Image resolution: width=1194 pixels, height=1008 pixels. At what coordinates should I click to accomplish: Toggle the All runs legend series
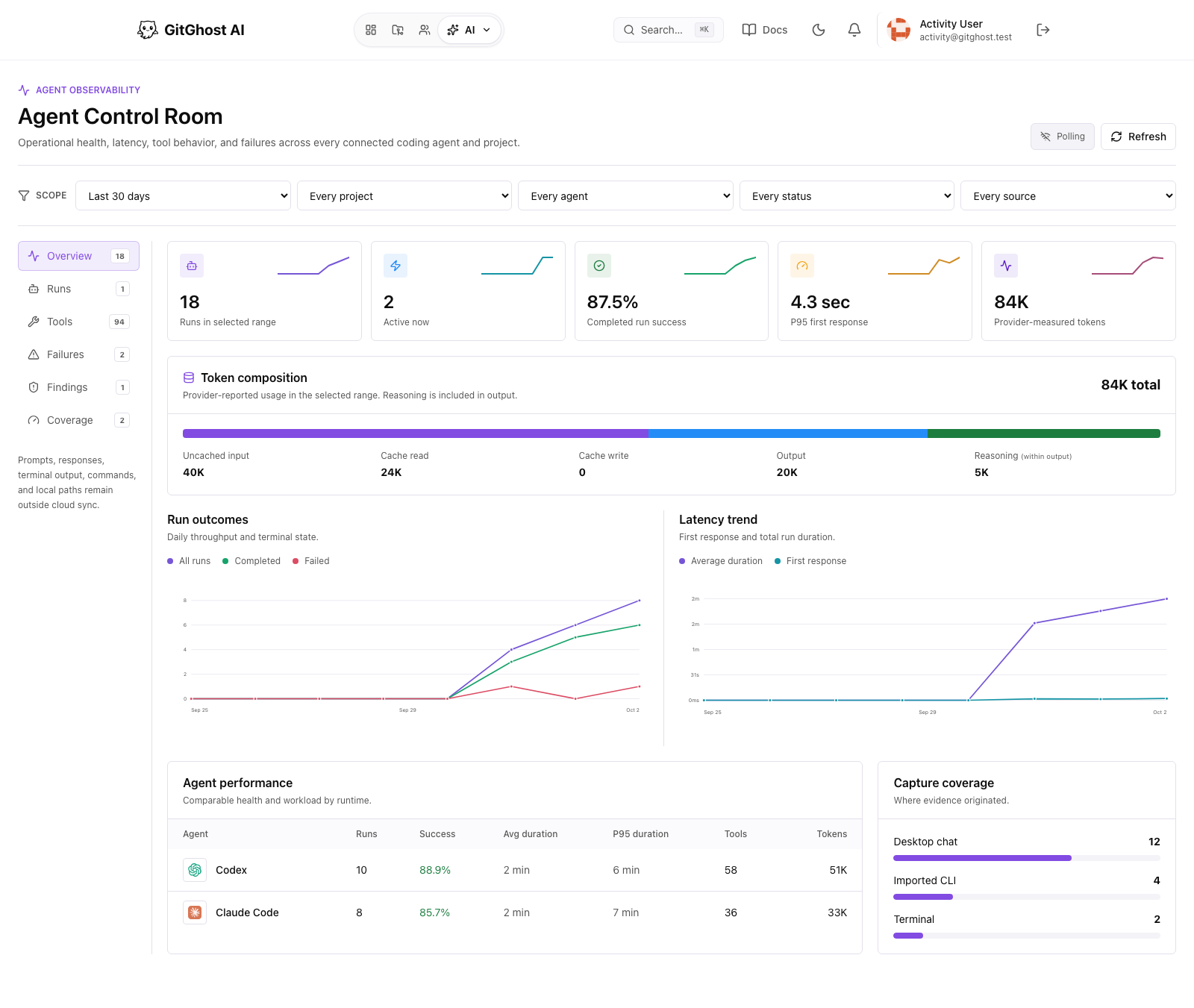click(x=189, y=561)
